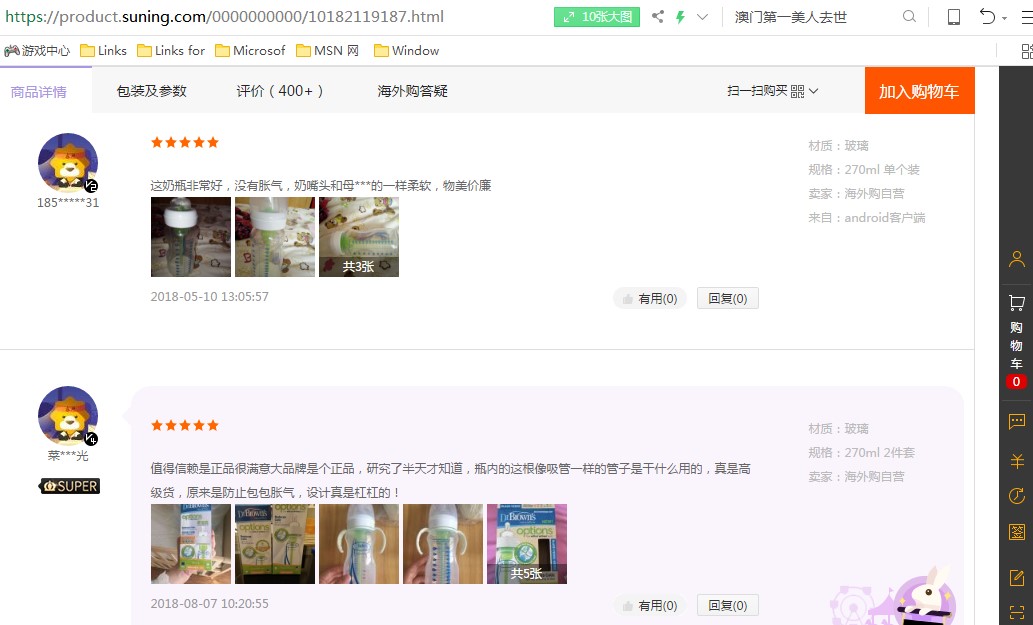This screenshot has height=625, width=1033.
Task: Click the yuan currency icon in sidebar
Action: [x=1017, y=461]
